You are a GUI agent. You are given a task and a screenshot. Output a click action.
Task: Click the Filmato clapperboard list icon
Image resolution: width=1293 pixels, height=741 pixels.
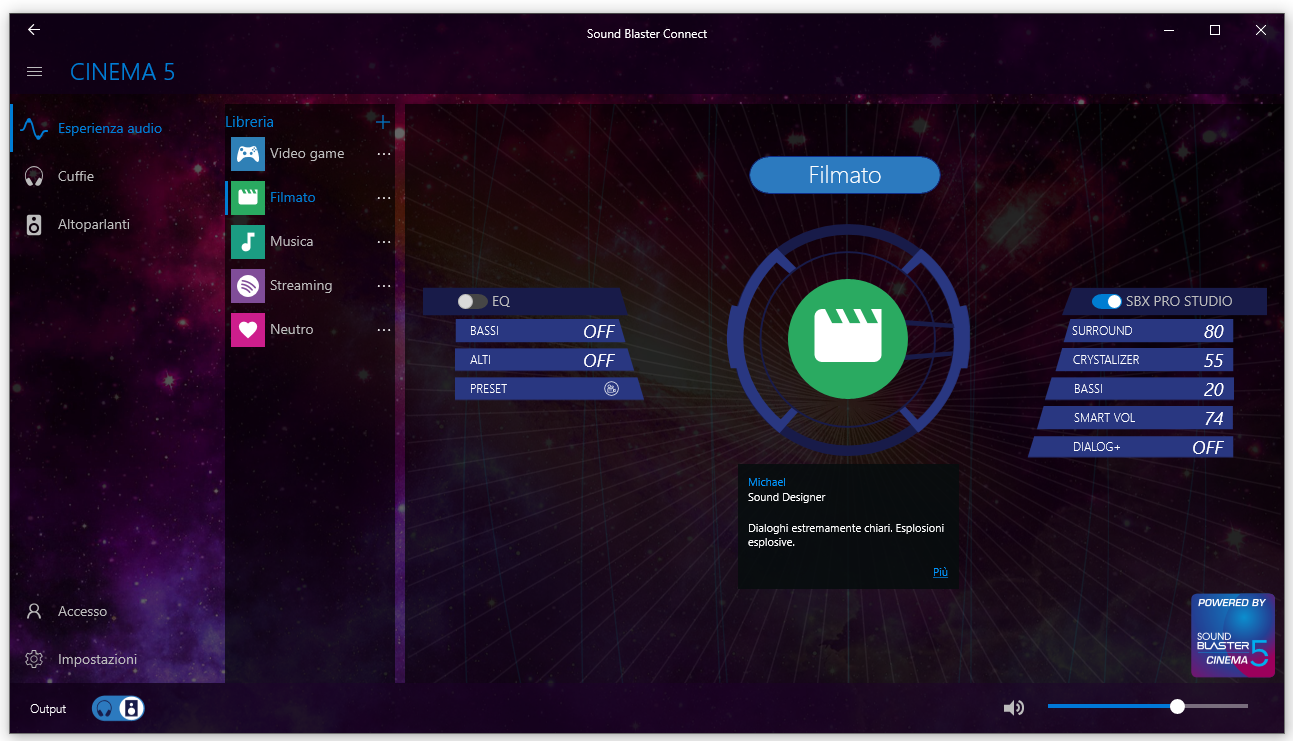coord(248,198)
